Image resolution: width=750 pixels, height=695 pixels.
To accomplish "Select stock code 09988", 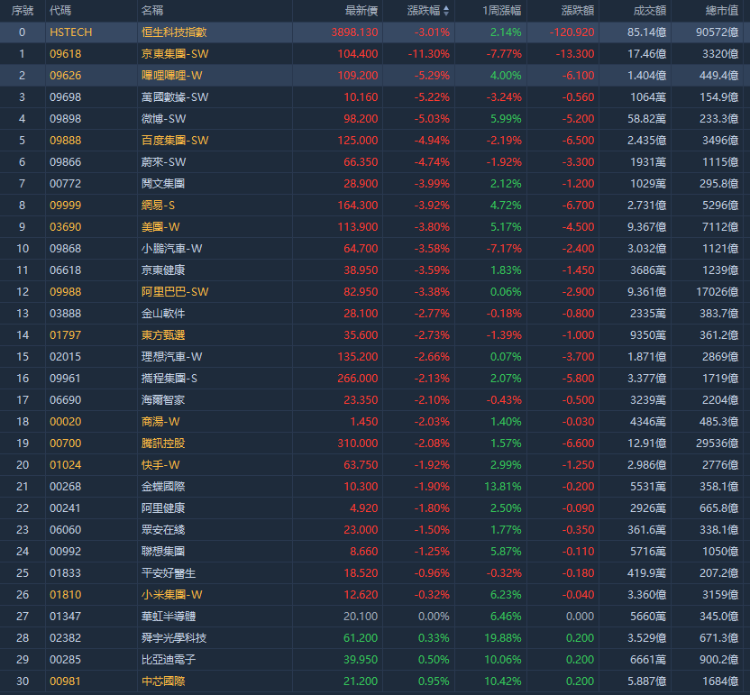I will [66, 291].
